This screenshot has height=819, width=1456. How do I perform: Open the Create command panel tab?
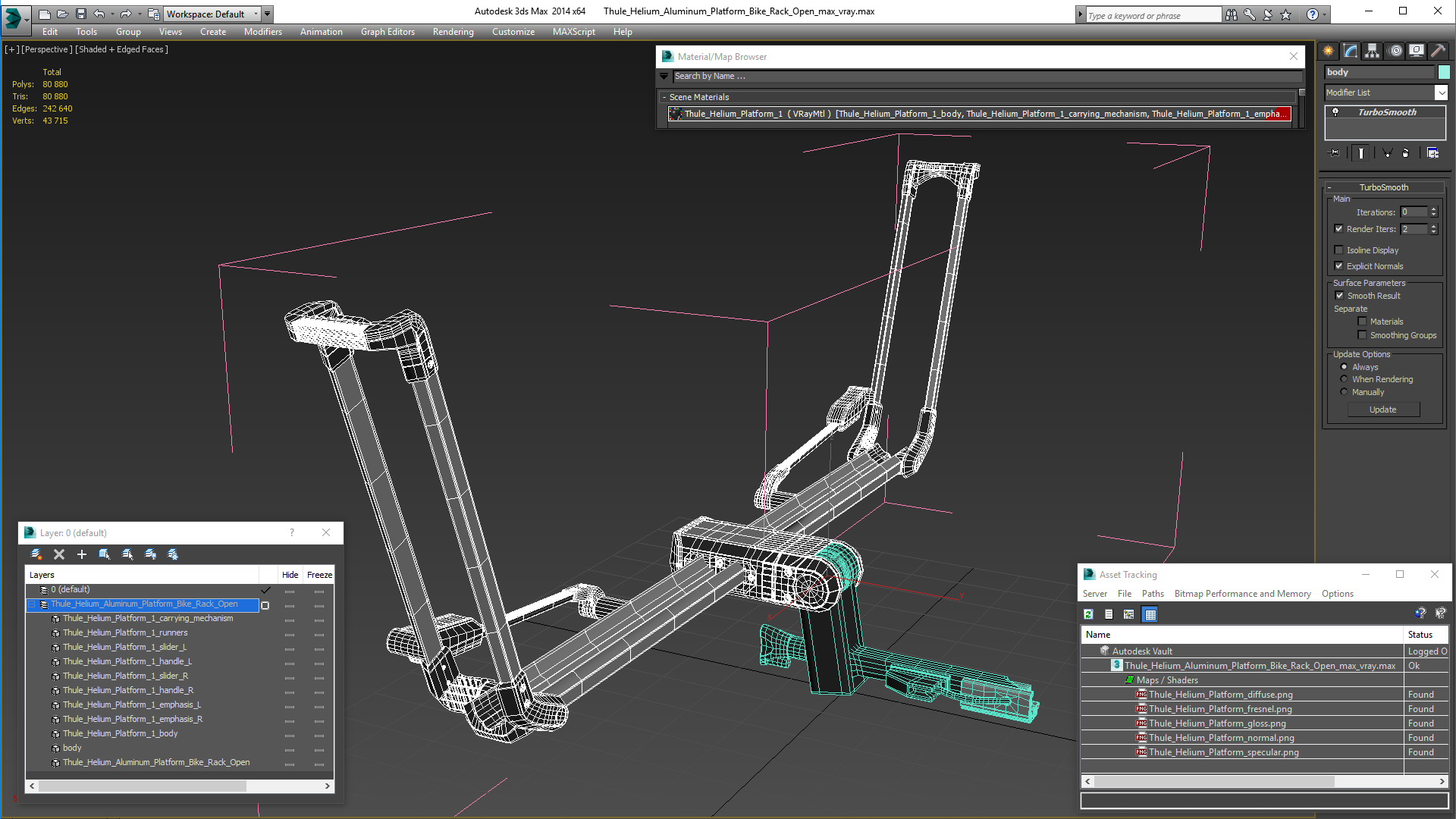[x=1329, y=51]
